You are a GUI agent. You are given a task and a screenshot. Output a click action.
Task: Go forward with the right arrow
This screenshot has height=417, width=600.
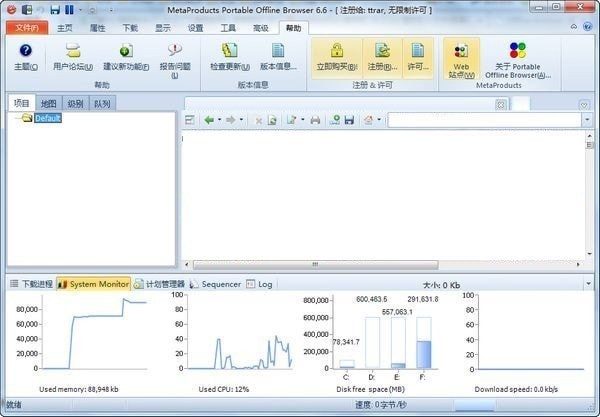[230, 120]
